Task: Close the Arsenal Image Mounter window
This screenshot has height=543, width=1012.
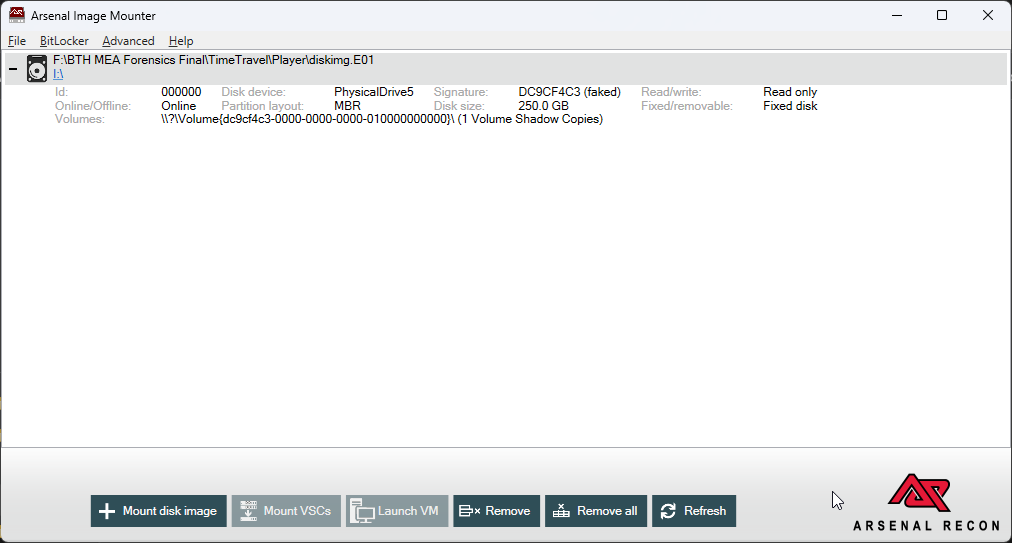Action: [x=988, y=15]
